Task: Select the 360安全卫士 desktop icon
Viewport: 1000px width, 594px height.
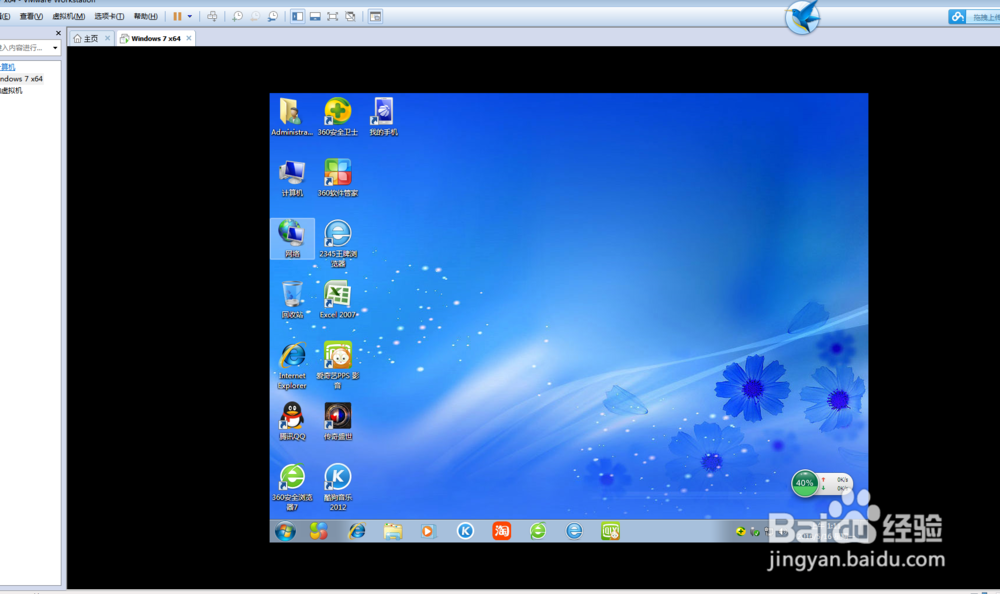Action: (x=337, y=117)
